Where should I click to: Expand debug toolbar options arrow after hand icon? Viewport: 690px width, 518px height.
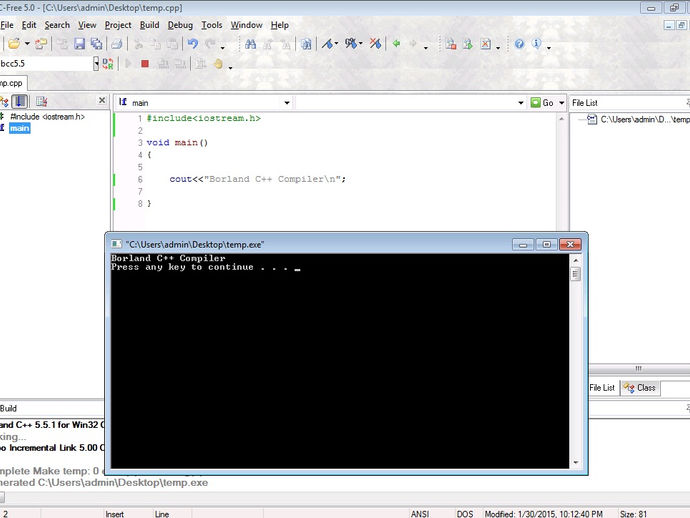point(230,67)
